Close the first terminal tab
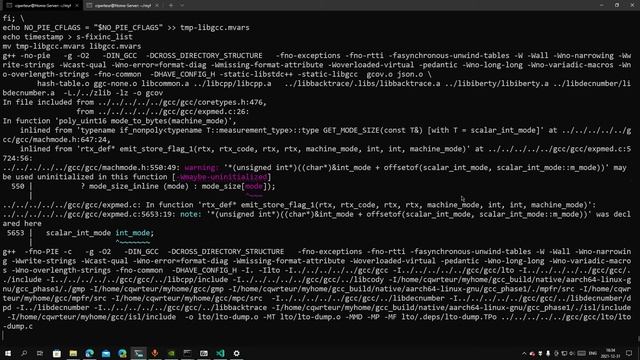This screenshot has height=360, width=640. [x=76, y=6]
